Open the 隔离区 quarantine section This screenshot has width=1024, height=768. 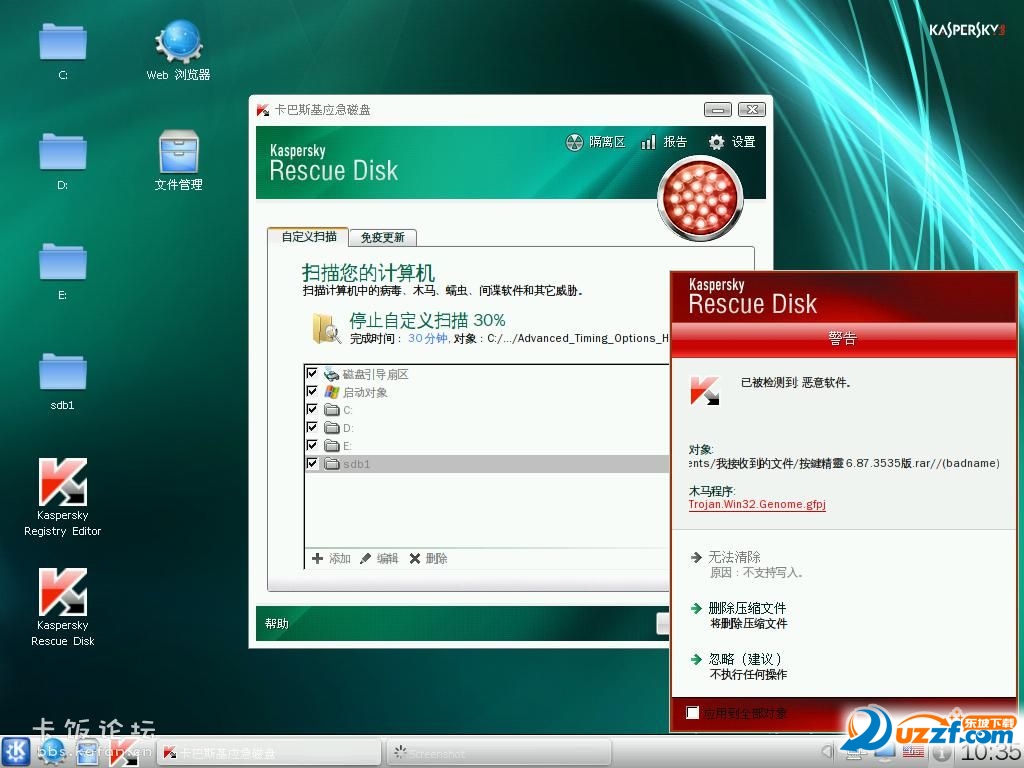coord(596,142)
